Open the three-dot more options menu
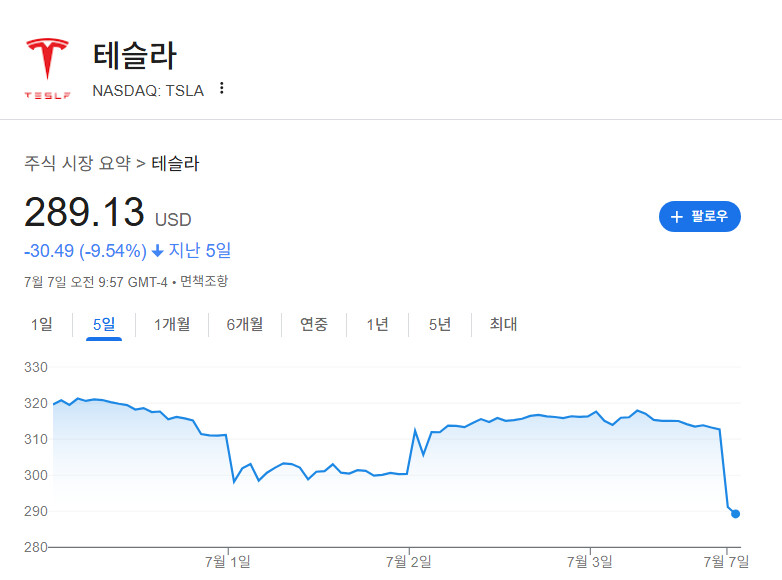 coord(222,88)
